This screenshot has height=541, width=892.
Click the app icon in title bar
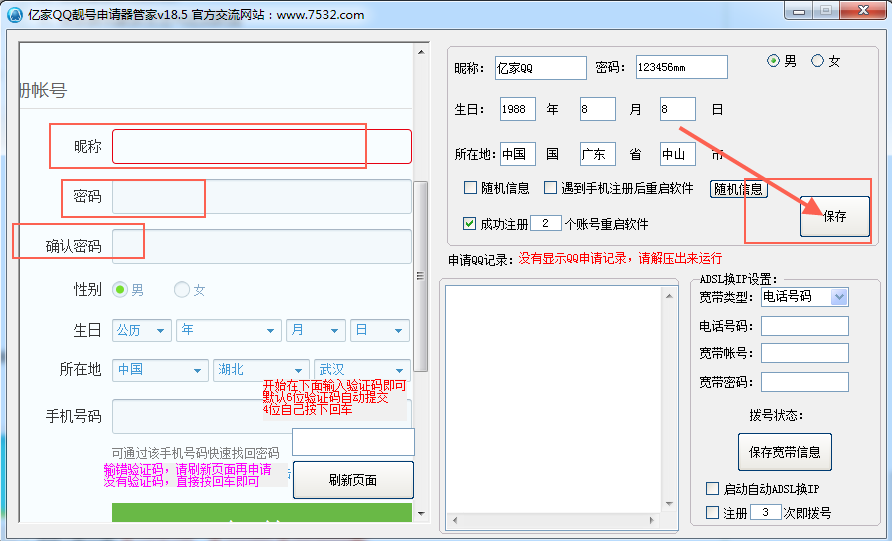coord(14,15)
